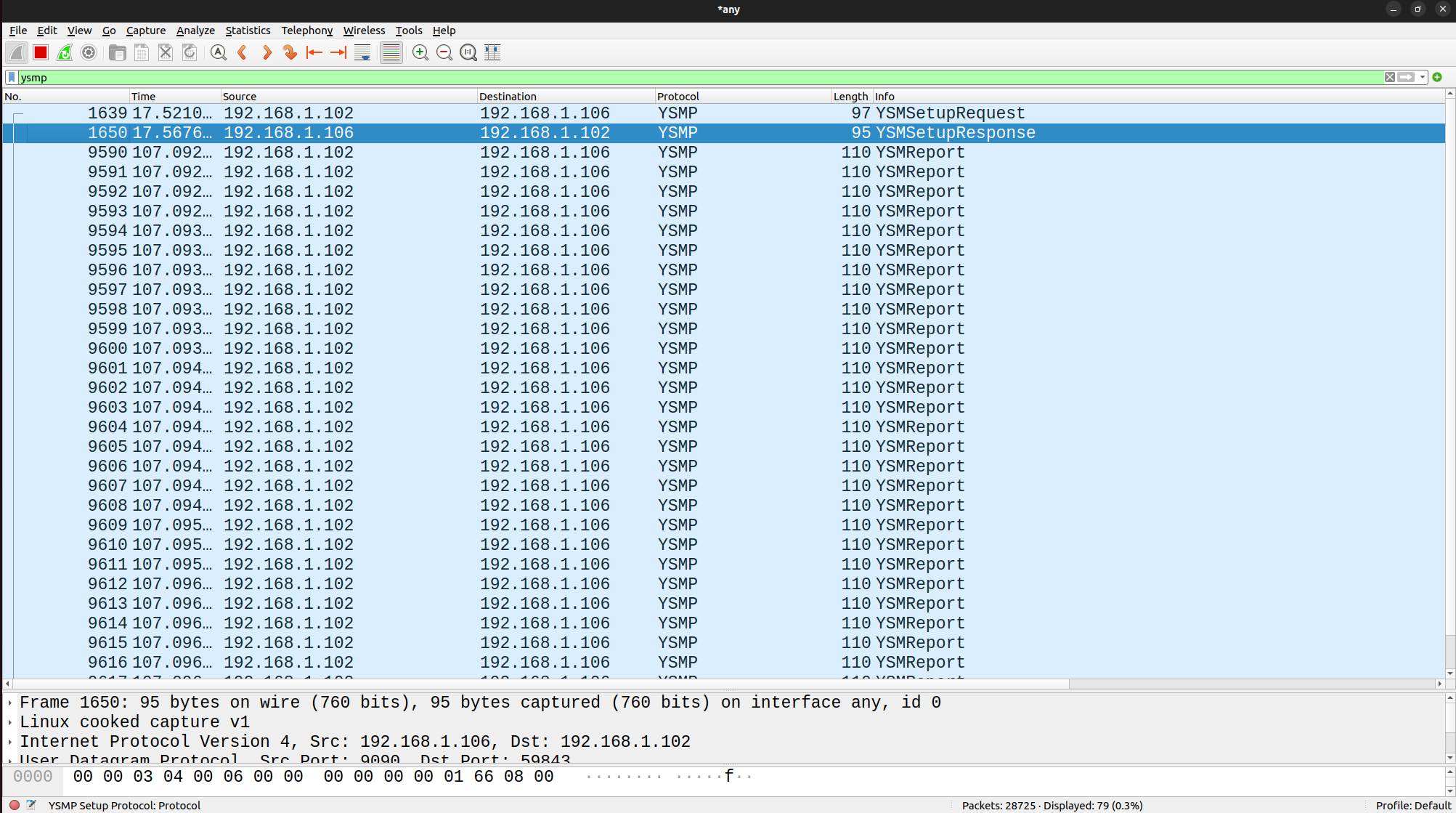Open the Tools menu
Viewport: 1456px width, 813px height.
(409, 31)
